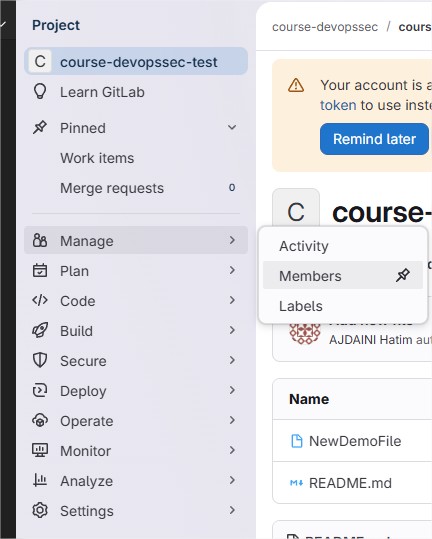Click the Deploy icon
Screen dimensions: 432x539
(40, 390)
